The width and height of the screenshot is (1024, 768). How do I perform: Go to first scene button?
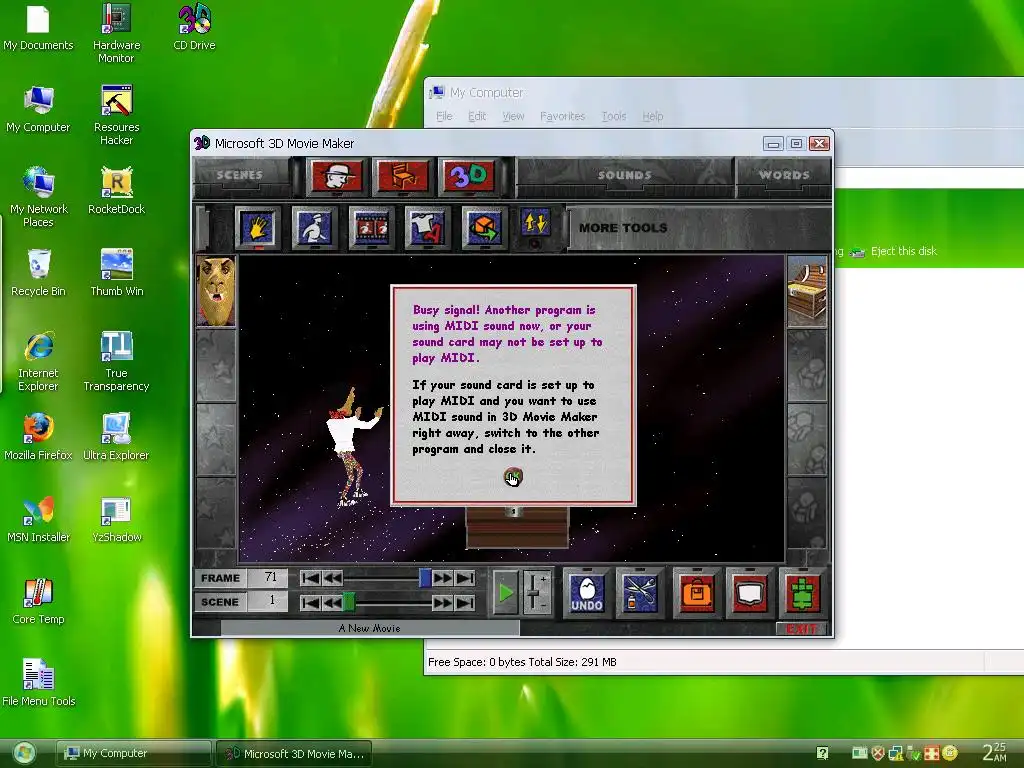(x=311, y=602)
